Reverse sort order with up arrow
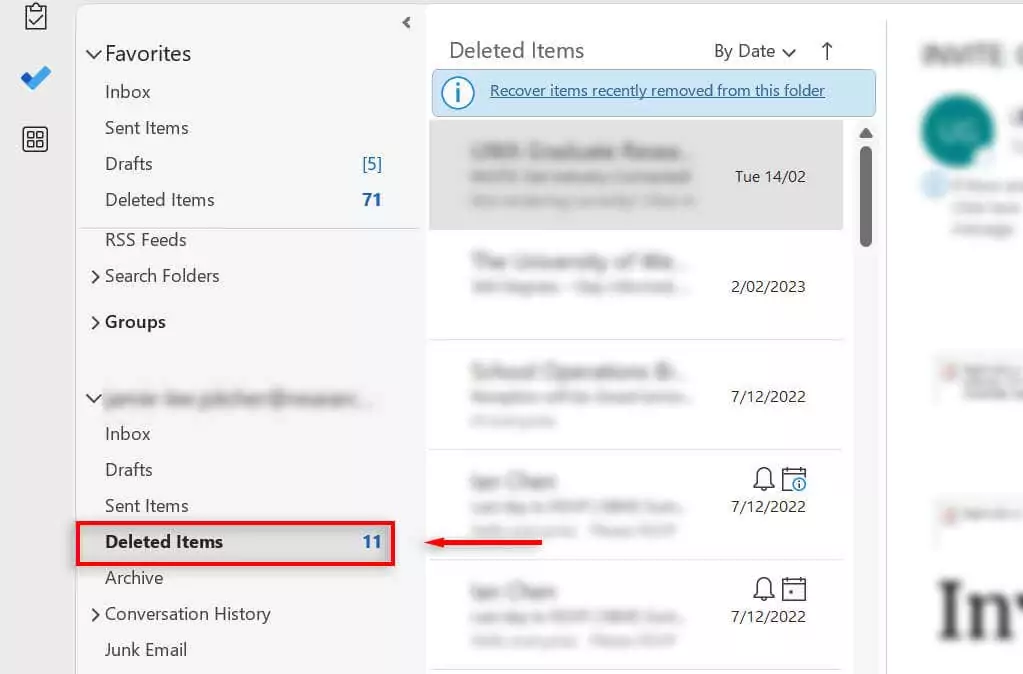The image size is (1023, 674). 827,51
